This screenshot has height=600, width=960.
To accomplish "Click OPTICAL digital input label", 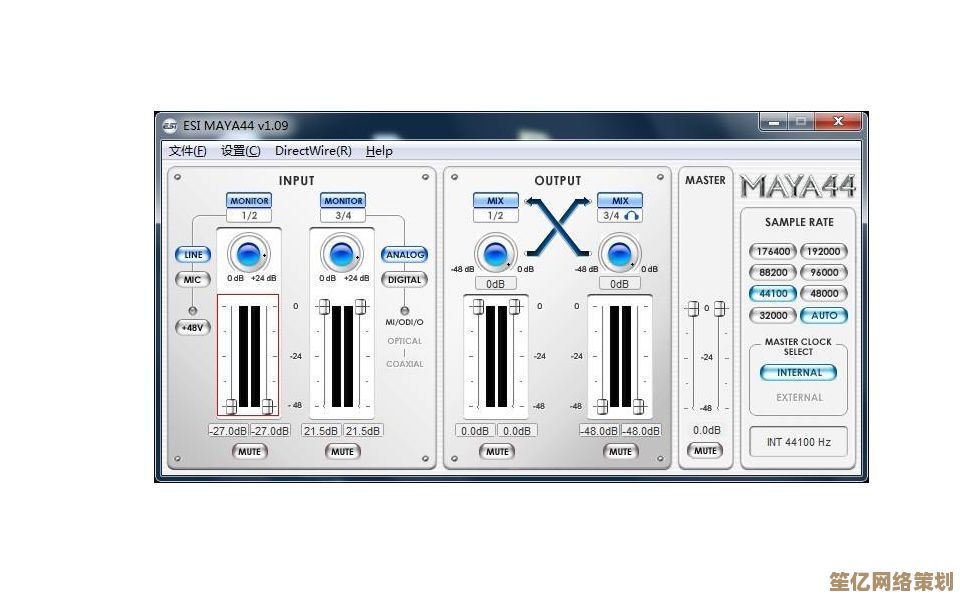I will pos(405,341).
